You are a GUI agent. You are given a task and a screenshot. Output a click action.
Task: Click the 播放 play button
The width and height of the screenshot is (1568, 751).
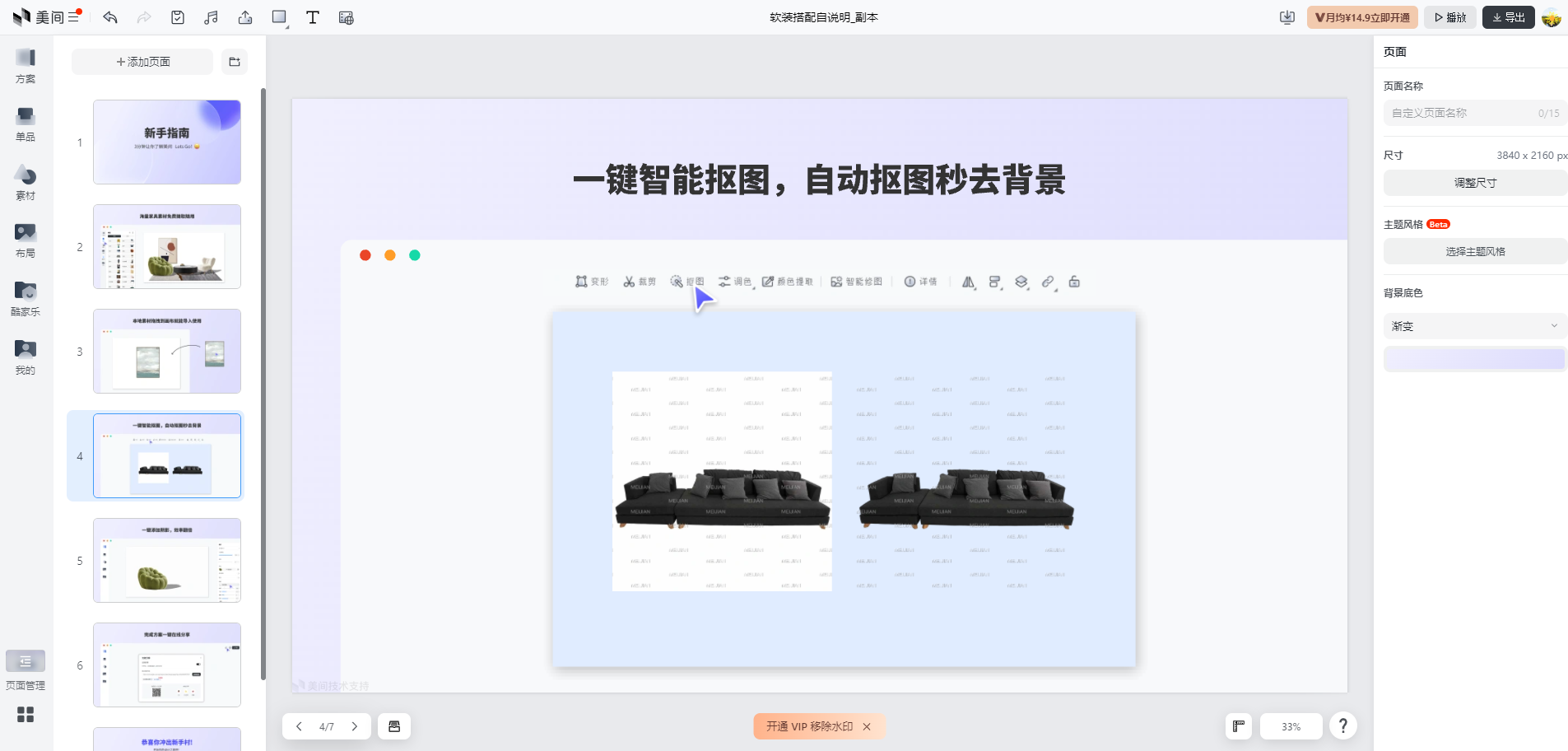click(1450, 17)
